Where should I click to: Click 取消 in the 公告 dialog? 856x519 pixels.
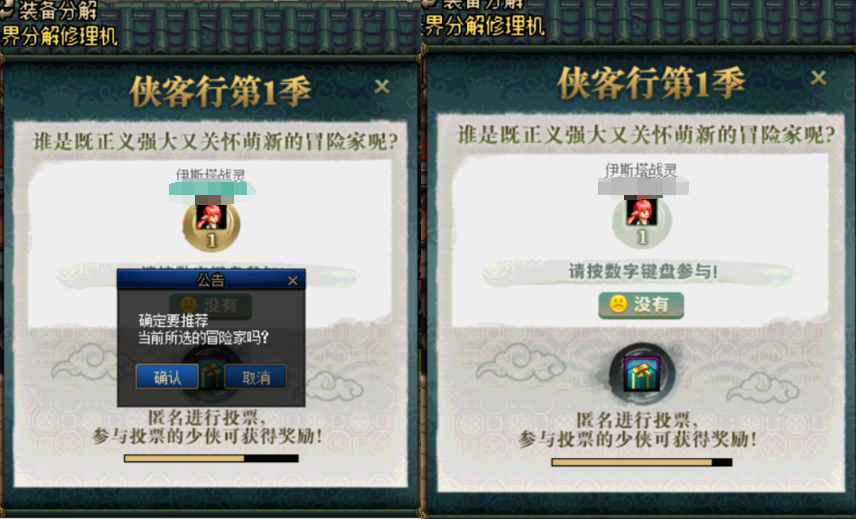pos(255,377)
